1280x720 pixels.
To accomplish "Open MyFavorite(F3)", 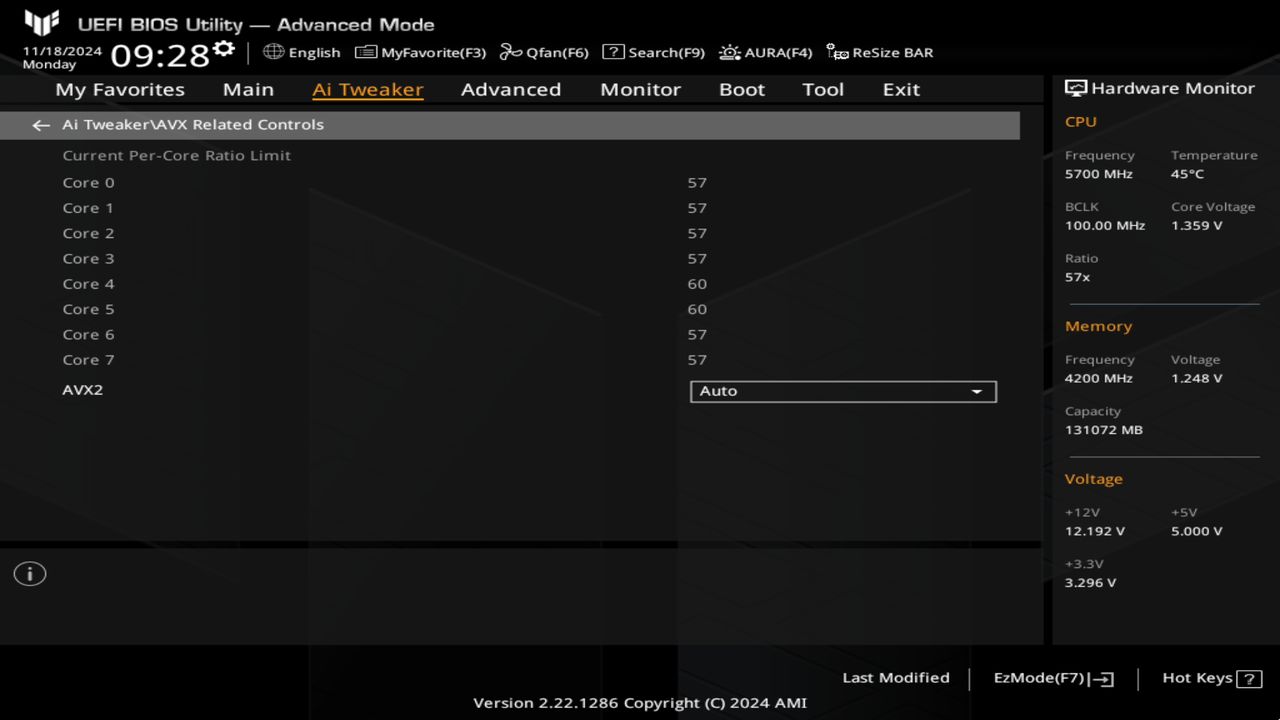I will (x=420, y=52).
